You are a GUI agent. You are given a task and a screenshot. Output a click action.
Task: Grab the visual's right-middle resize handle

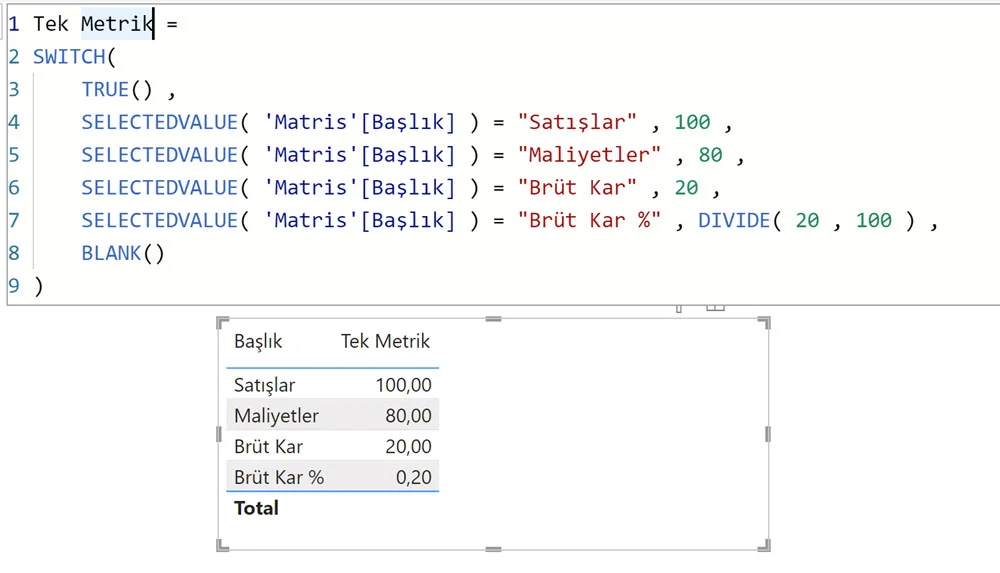pyautogui.click(x=767, y=434)
